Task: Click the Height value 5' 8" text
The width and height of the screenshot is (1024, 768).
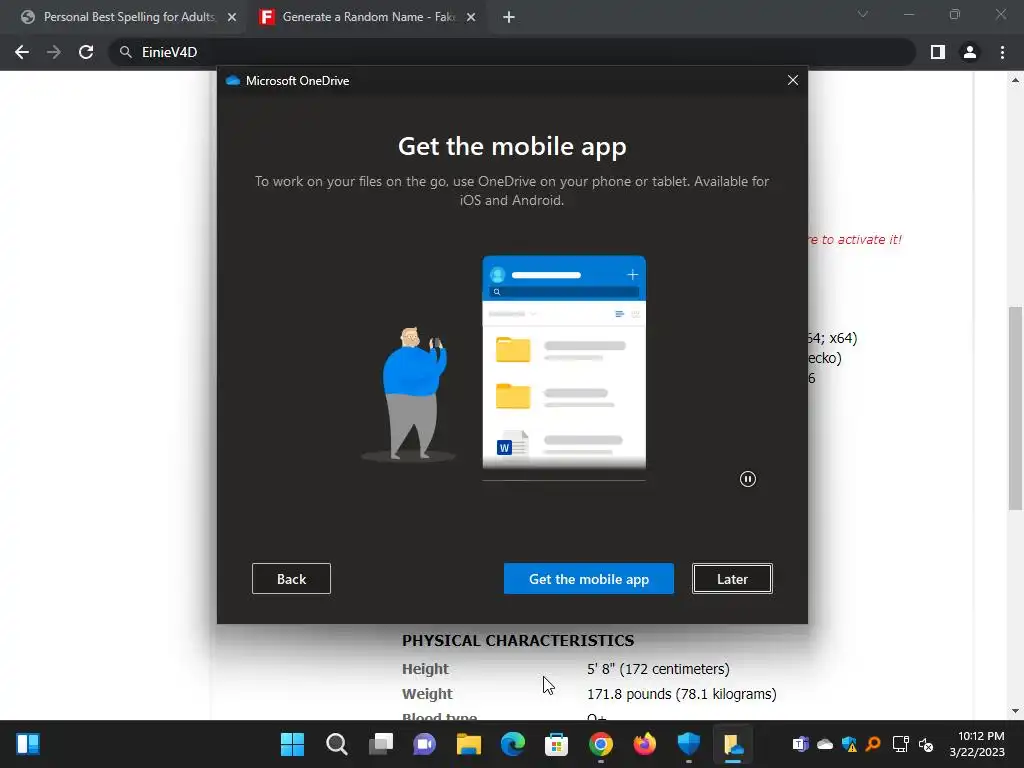Action: point(658,669)
